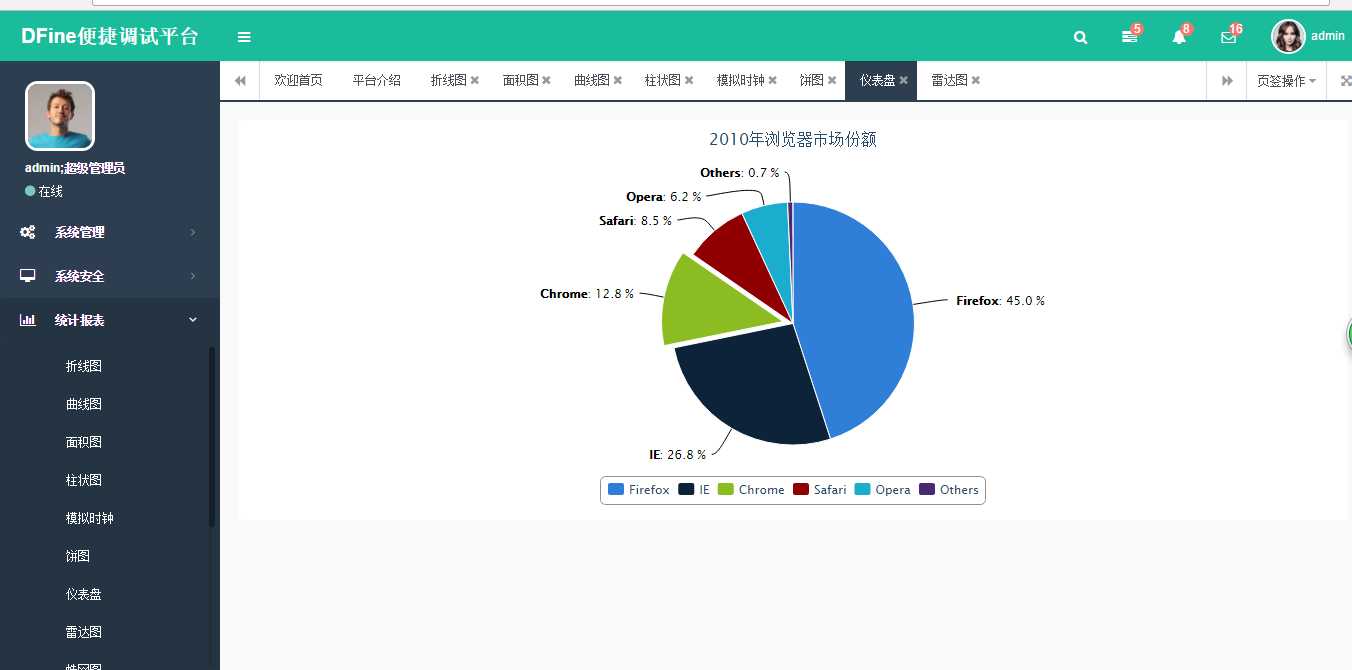This screenshot has width=1352, height=670.
Task: Click the monitor icon beside 系统安全
Action: pos(28,276)
